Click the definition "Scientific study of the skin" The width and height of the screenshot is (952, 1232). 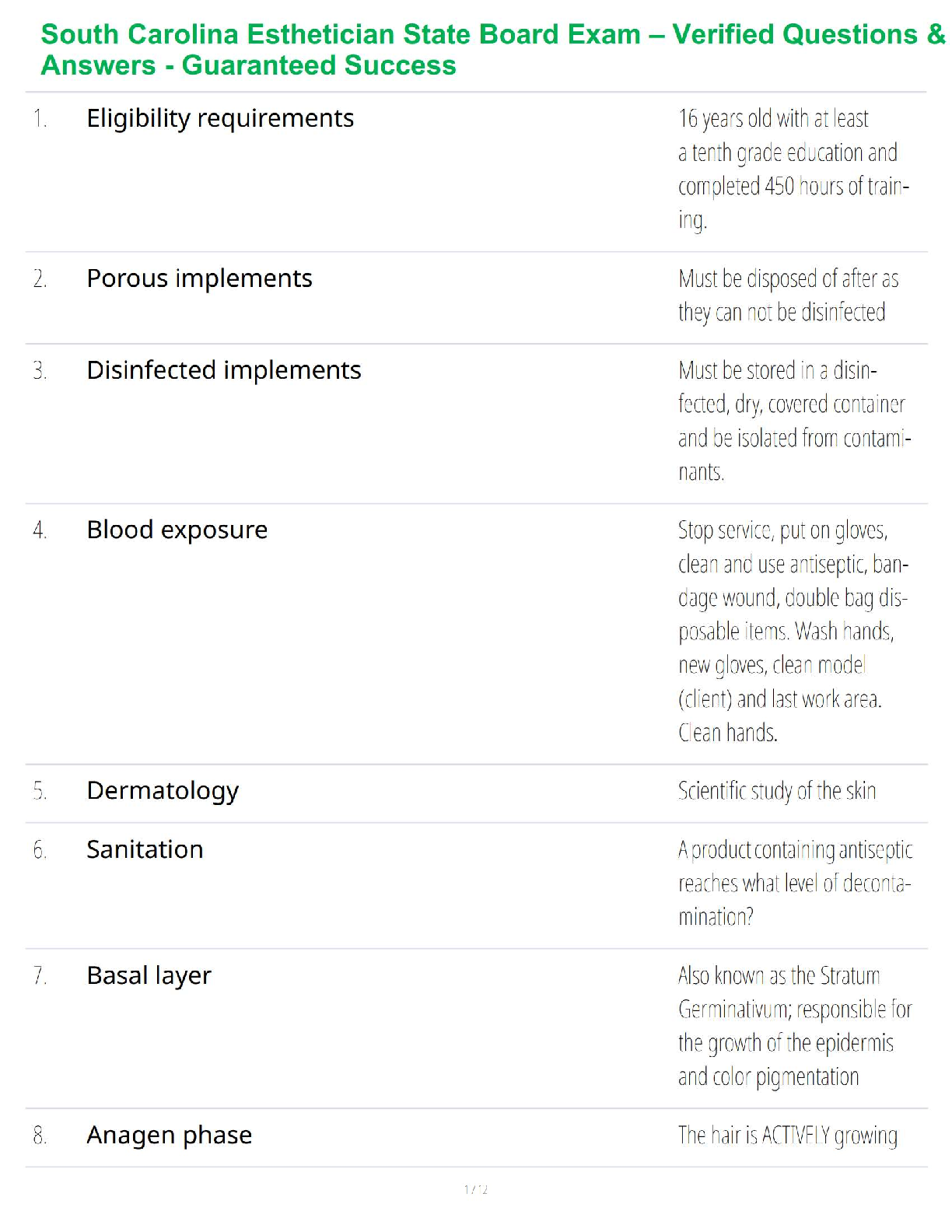[776, 791]
